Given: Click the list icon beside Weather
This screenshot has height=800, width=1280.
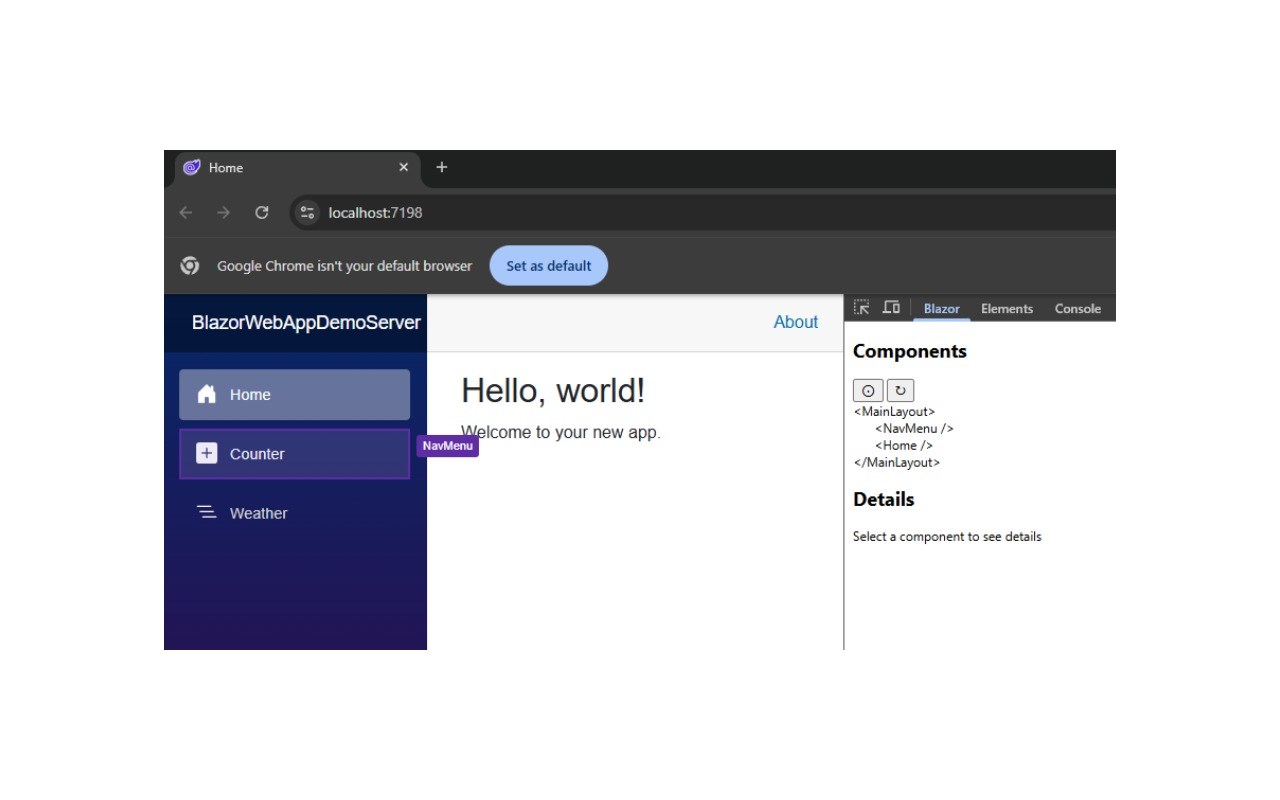Looking at the screenshot, I should pos(207,512).
